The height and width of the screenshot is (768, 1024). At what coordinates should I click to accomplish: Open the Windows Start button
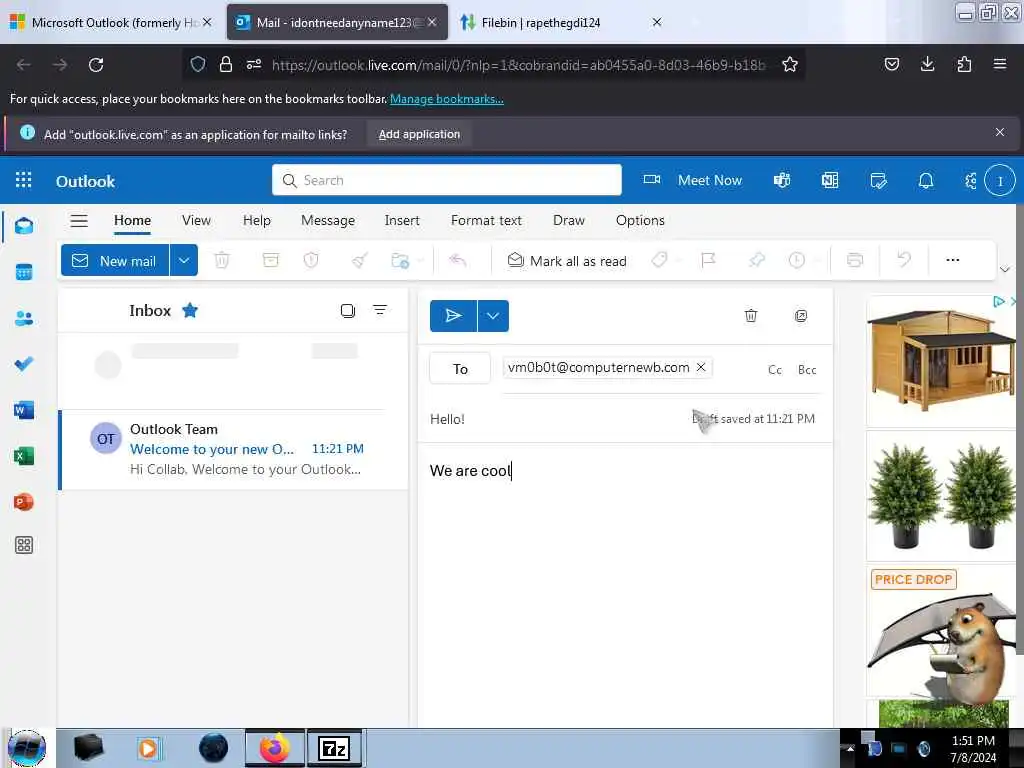click(x=27, y=748)
